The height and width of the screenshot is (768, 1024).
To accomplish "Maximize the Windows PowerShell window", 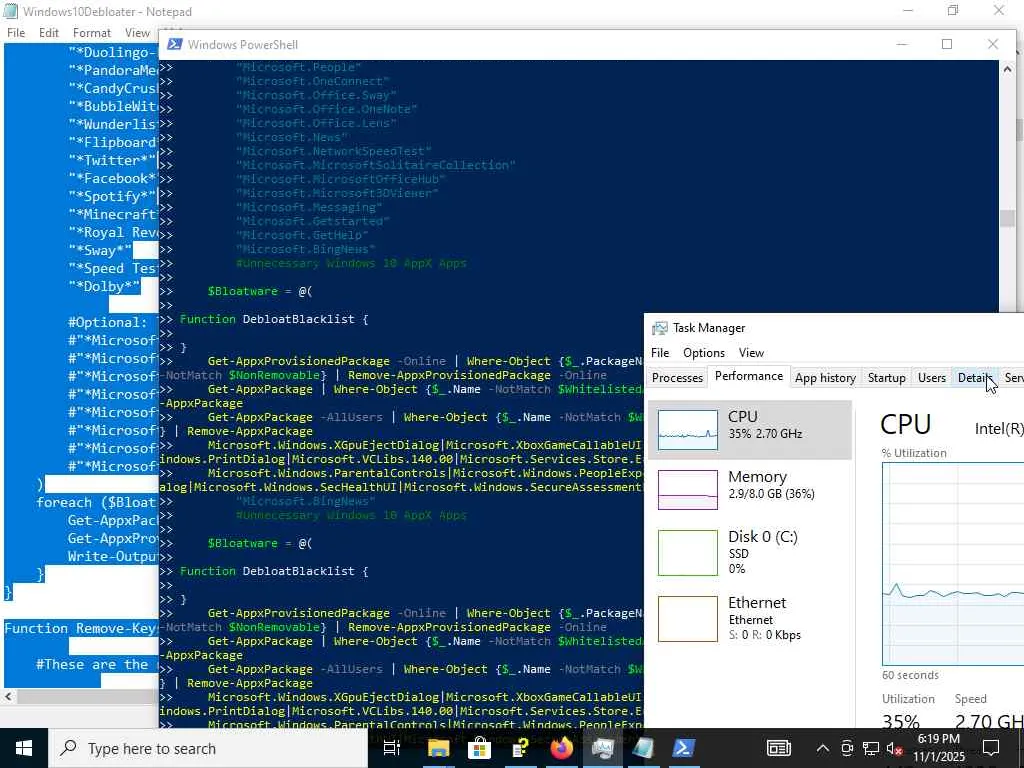I will tap(947, 44).
